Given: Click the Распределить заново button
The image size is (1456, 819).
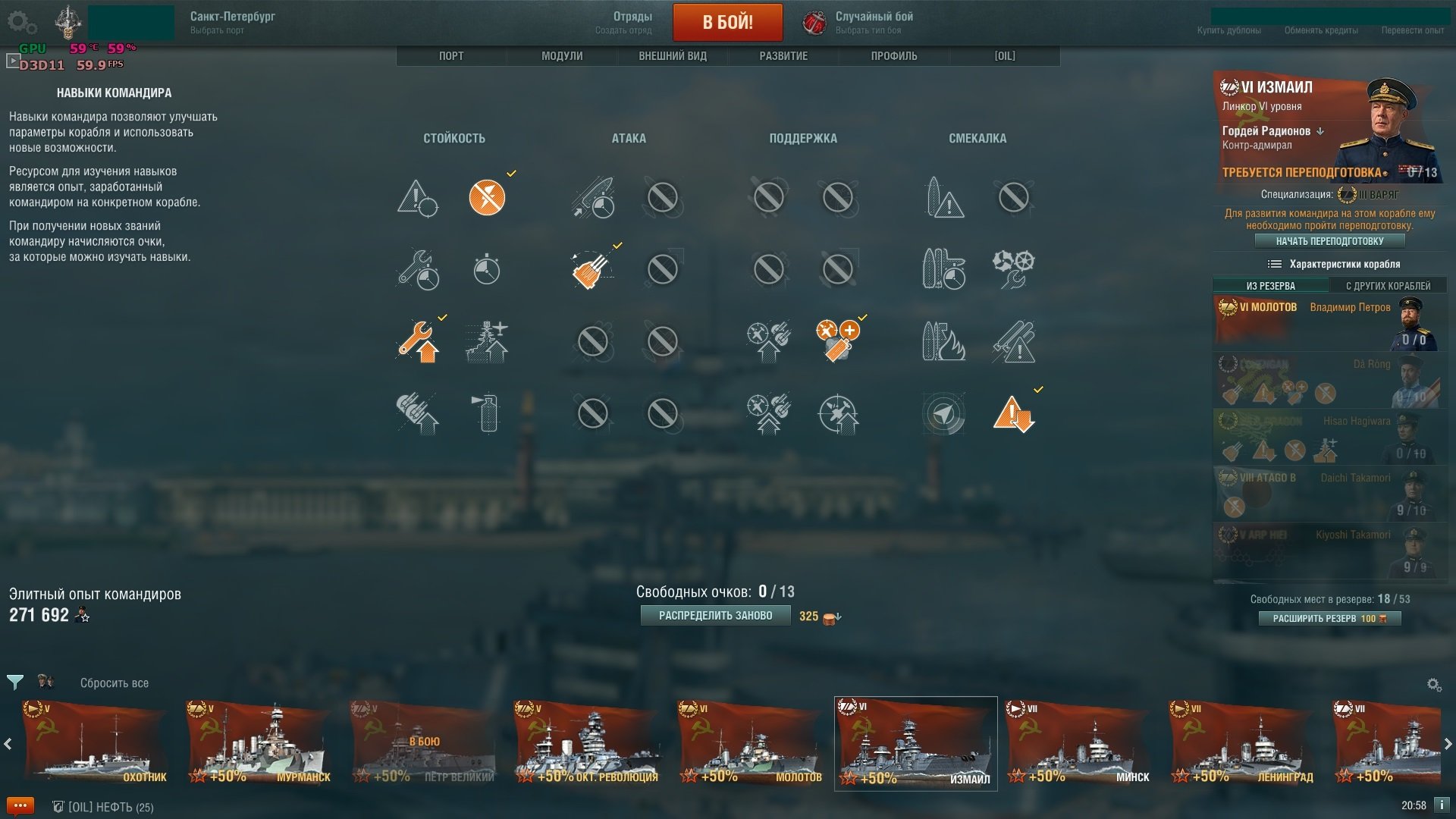Looking at the screenshot, I should tap(715, 616).
